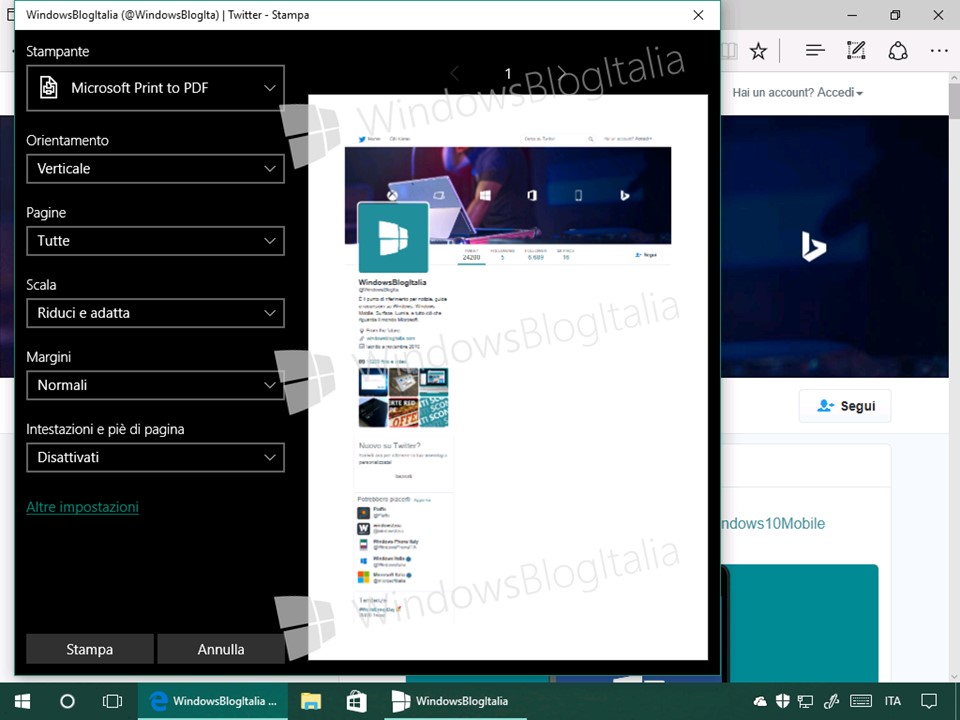Click the Cortana circle on the taskbar
This screenshot has height=720, width=960.
[67, 701]
